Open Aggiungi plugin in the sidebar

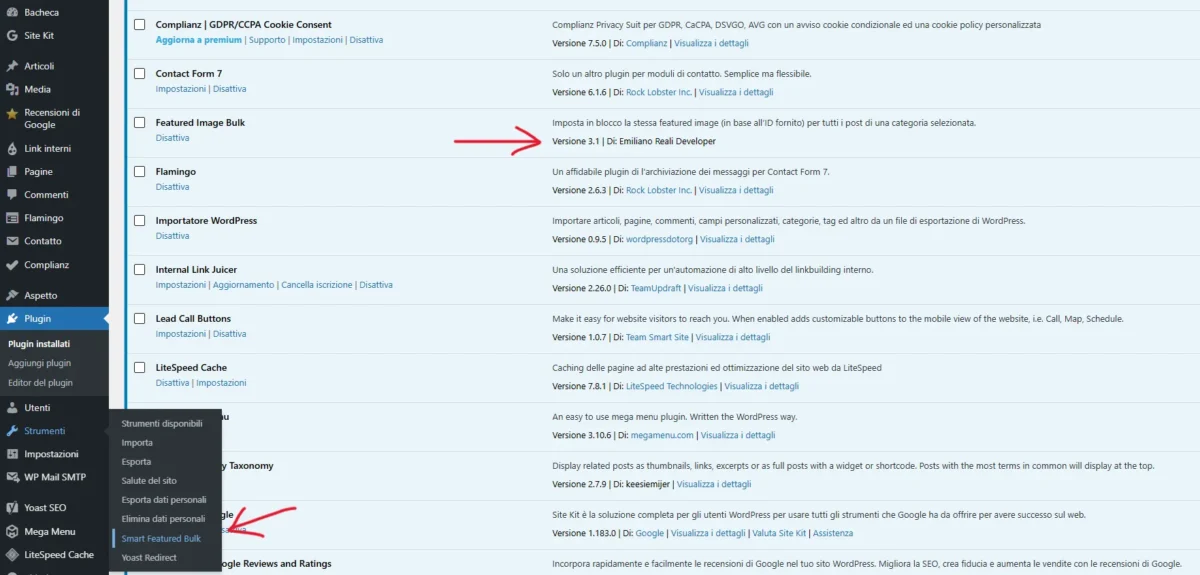point(39,363)
